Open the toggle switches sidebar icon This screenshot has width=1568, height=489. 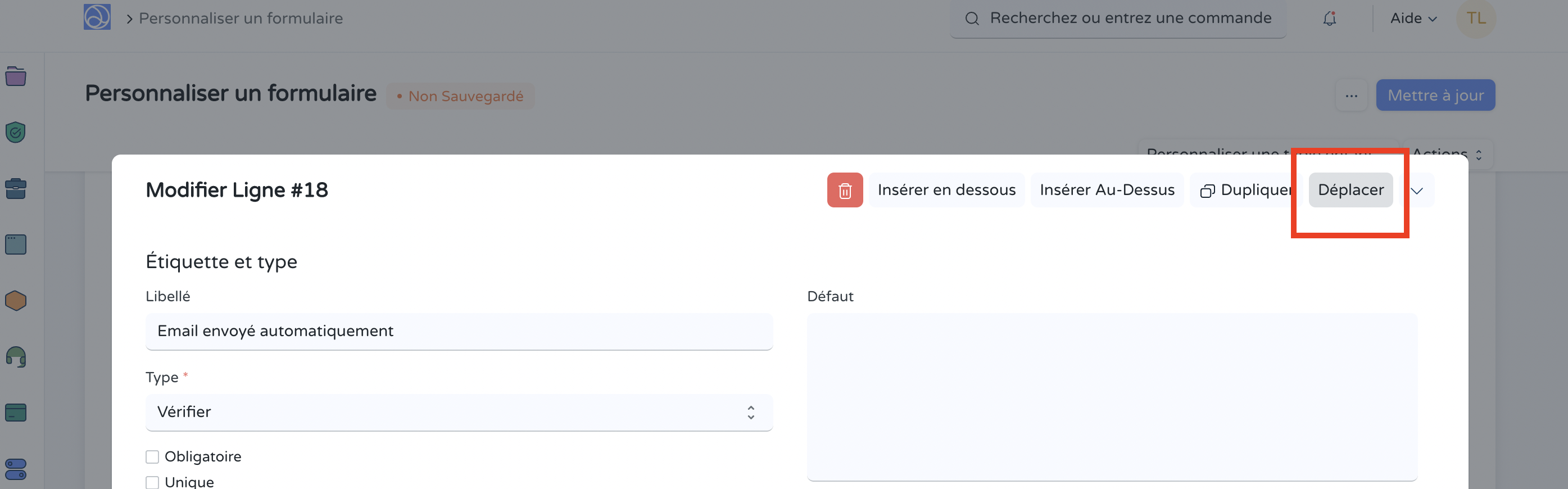tap(16, 469)
